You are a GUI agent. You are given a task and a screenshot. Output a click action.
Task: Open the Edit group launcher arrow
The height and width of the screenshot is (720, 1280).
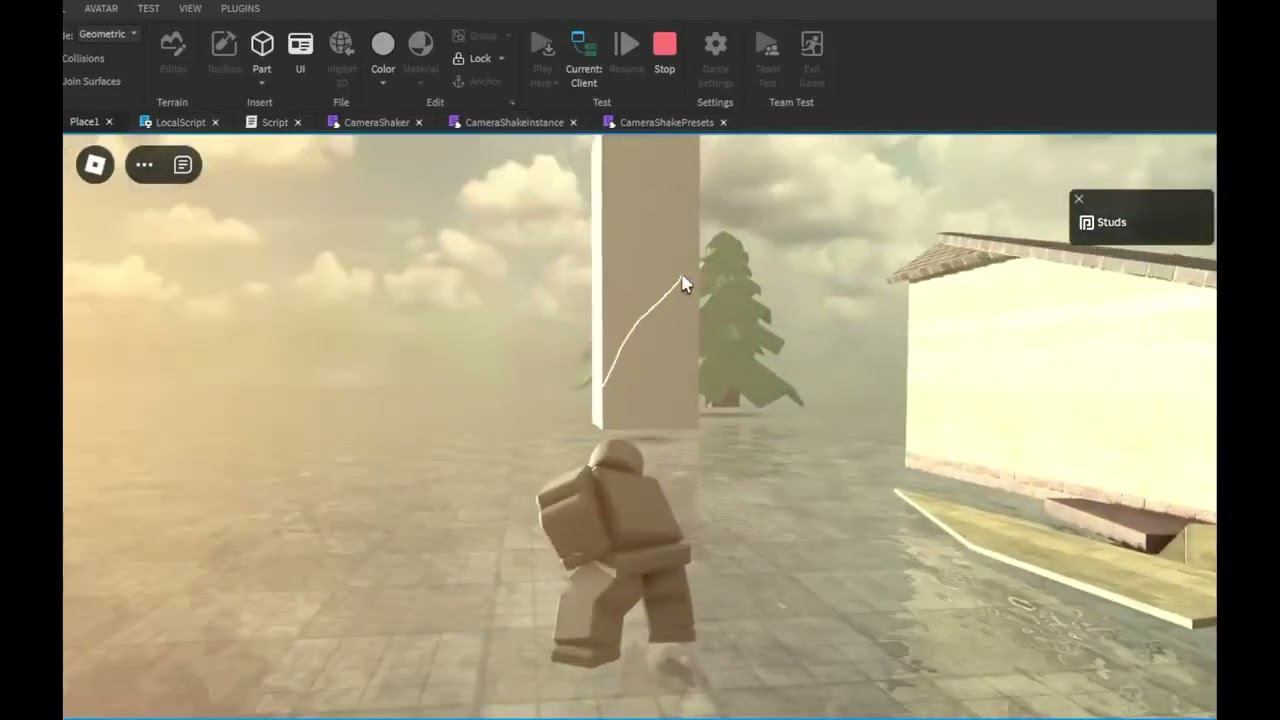pyautogui.click(x=512, y=103)
